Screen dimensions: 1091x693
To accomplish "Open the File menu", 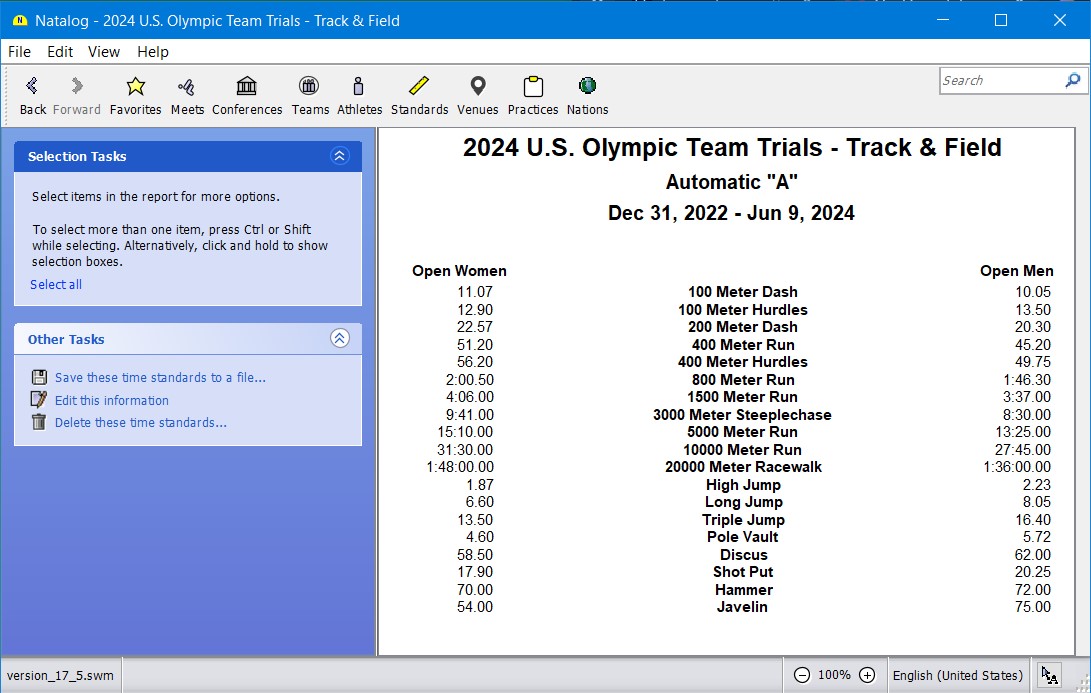I will tap(19, 52).
